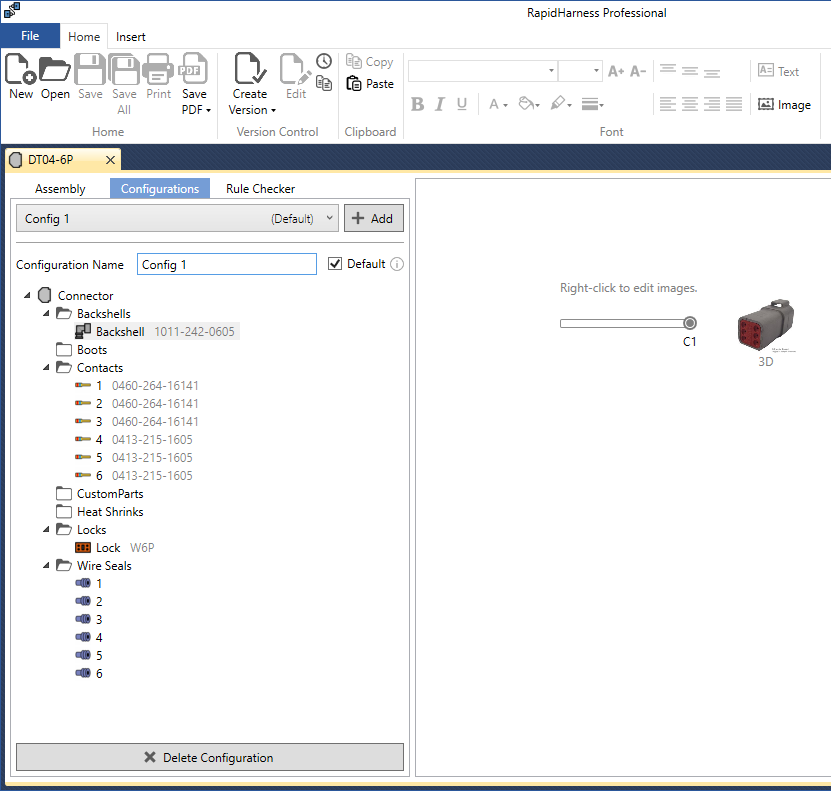This screenshot has height=791, width=831.
Task: Toggle Italic formatting
Action: (x=439, y=104)
